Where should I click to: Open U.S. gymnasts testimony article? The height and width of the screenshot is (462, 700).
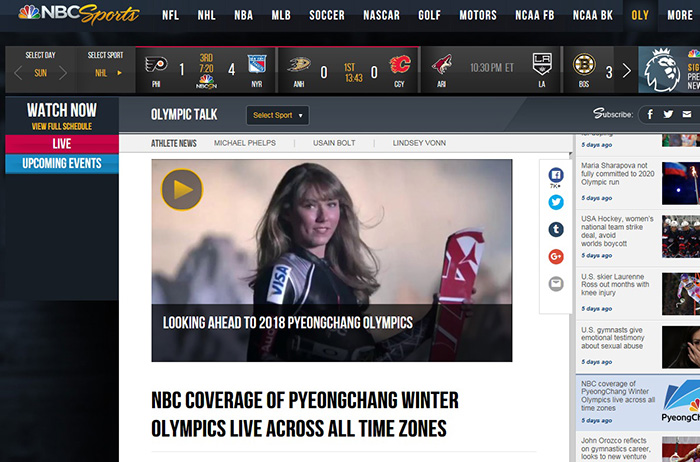[x=612, y=338]
